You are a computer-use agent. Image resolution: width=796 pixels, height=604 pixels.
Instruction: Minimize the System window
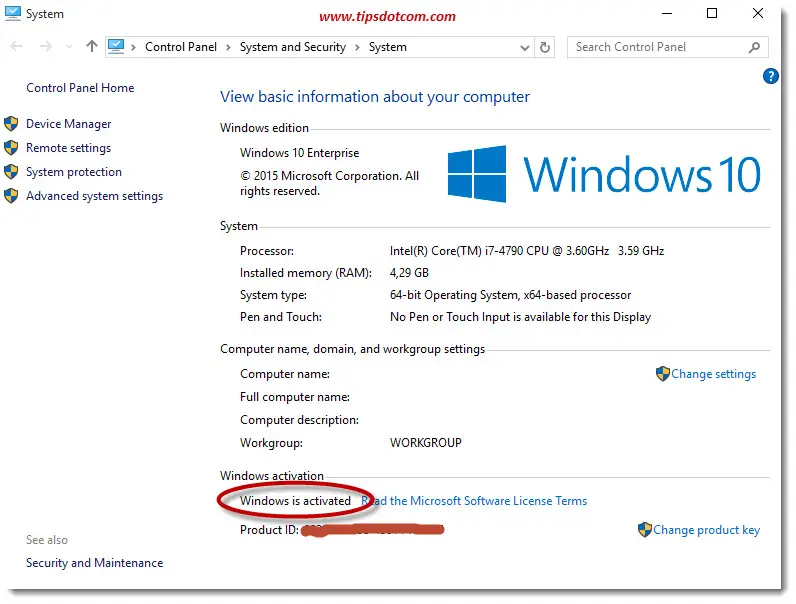click(x=667, y=13)
